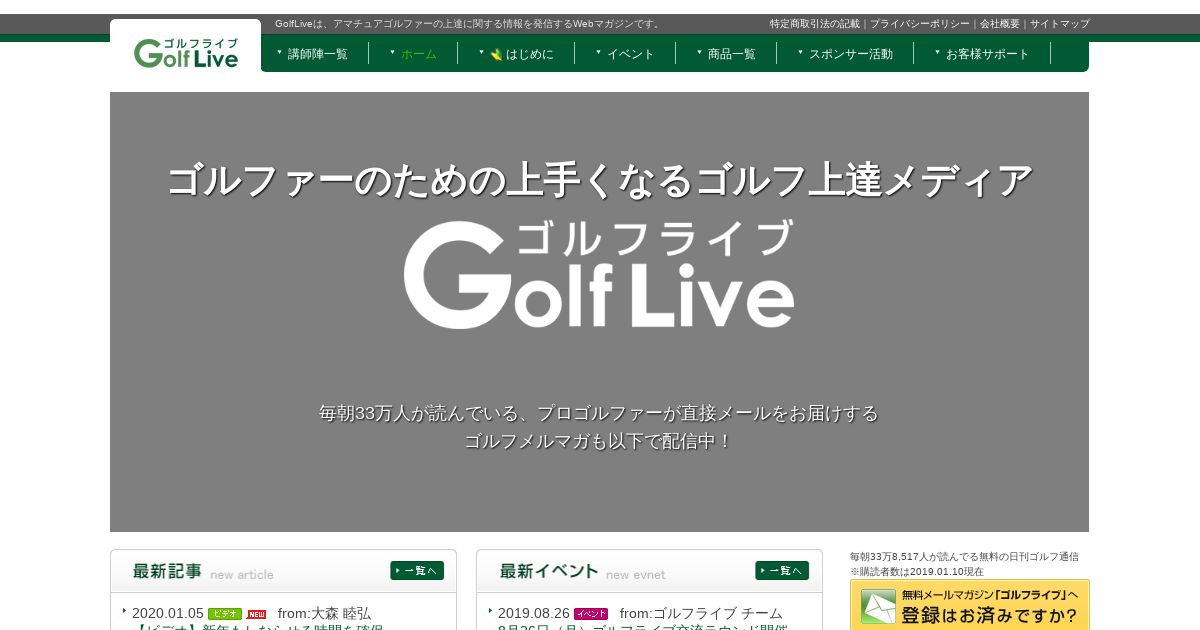
Task: Click author text from:大森 睦弘
Action: (x=325, y=613)
